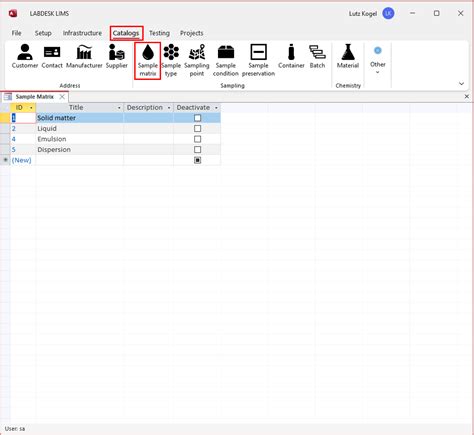Close the Sample Matrix tab
Image resolution: width=474 pixels, height=435 pixels.
[62, 97]
